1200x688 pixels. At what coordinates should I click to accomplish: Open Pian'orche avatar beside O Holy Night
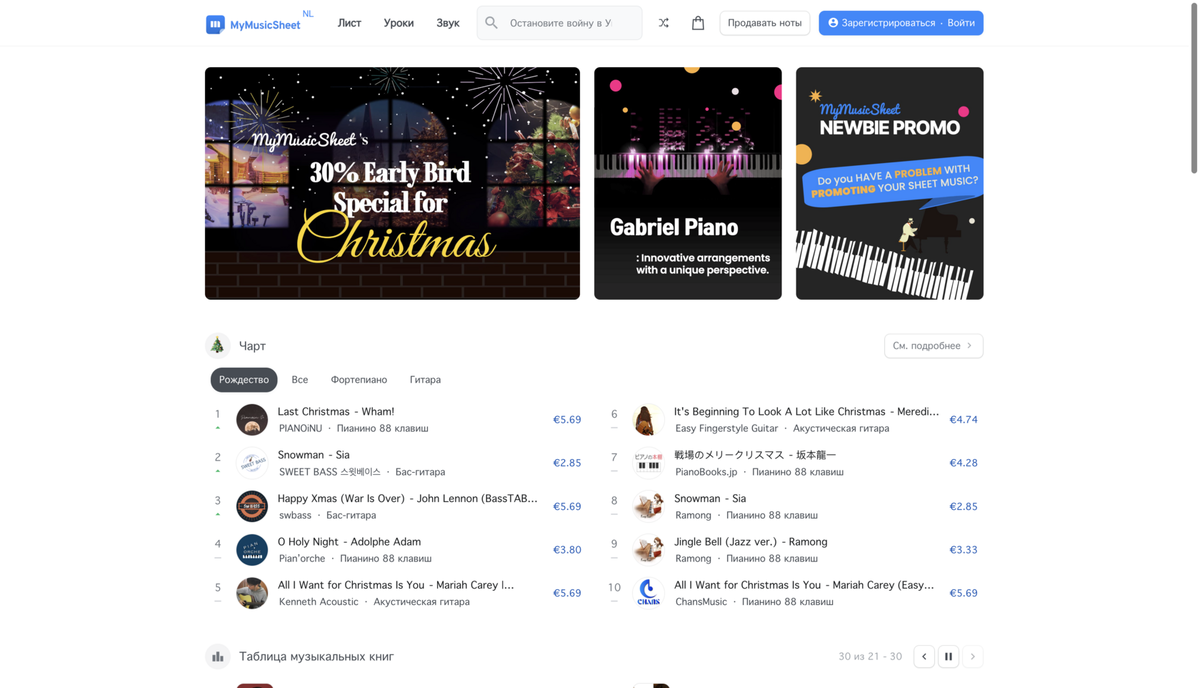(252, 550)
